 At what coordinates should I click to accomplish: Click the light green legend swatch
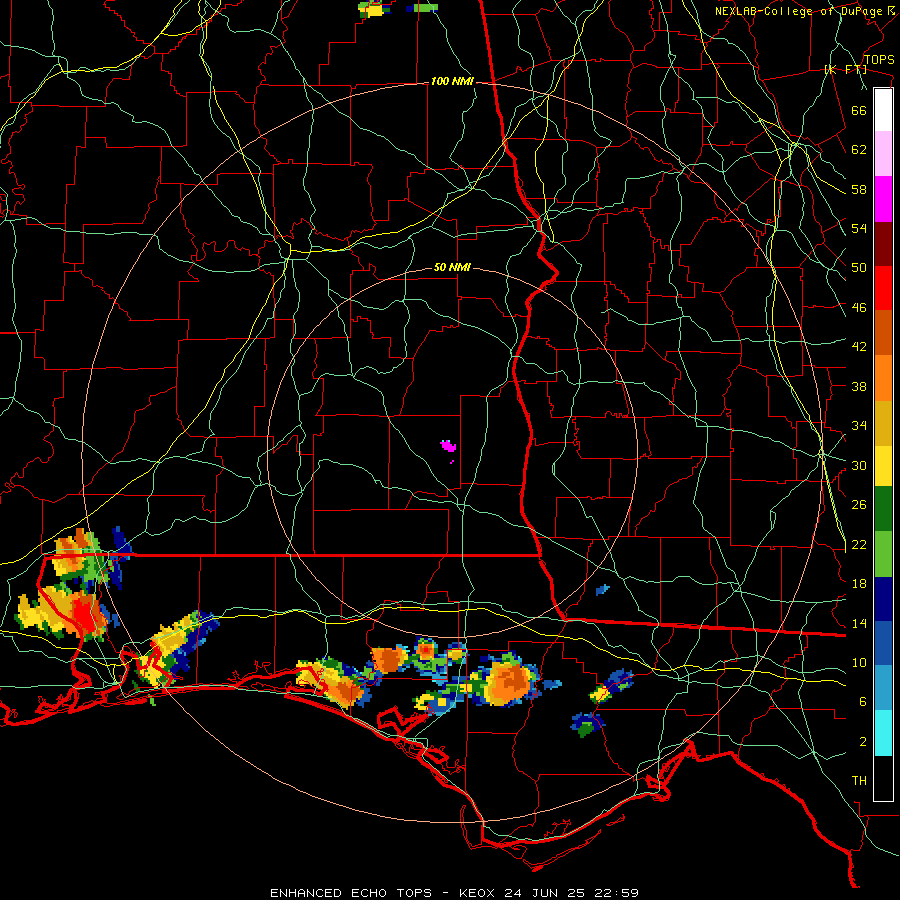point(883,554)
